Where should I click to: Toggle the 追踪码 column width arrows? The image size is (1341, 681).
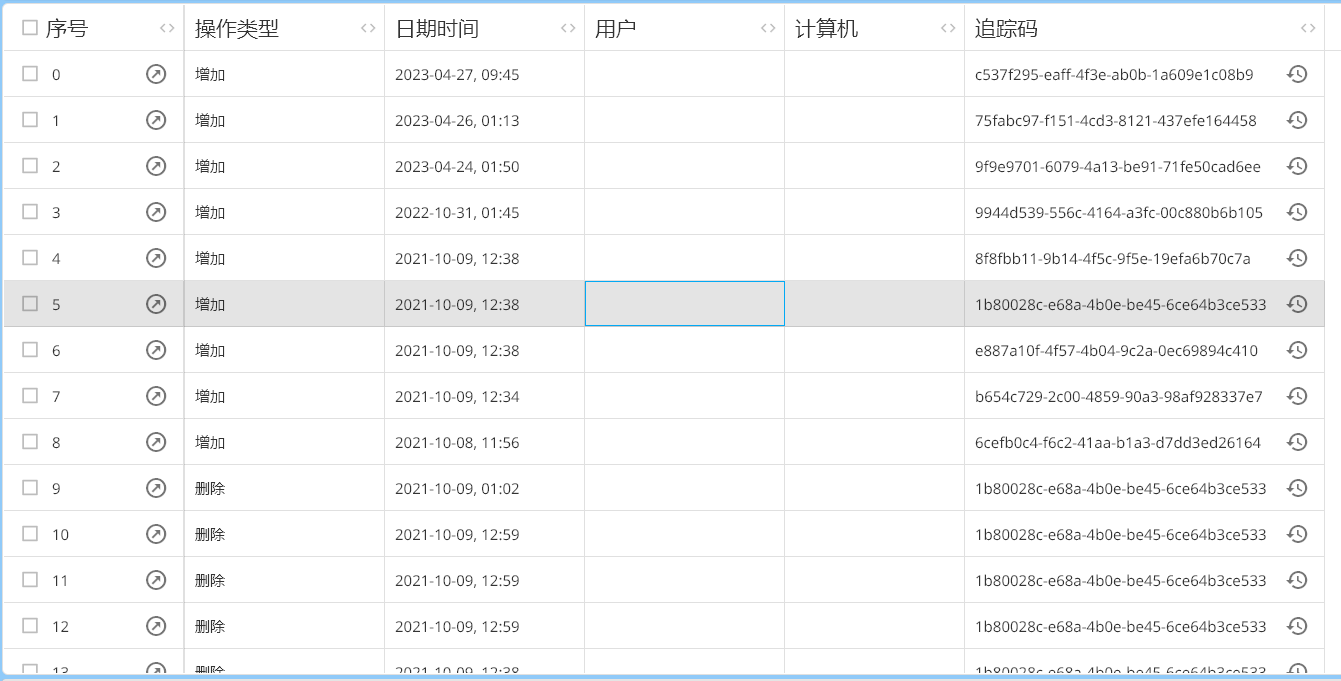(1308, 29)
